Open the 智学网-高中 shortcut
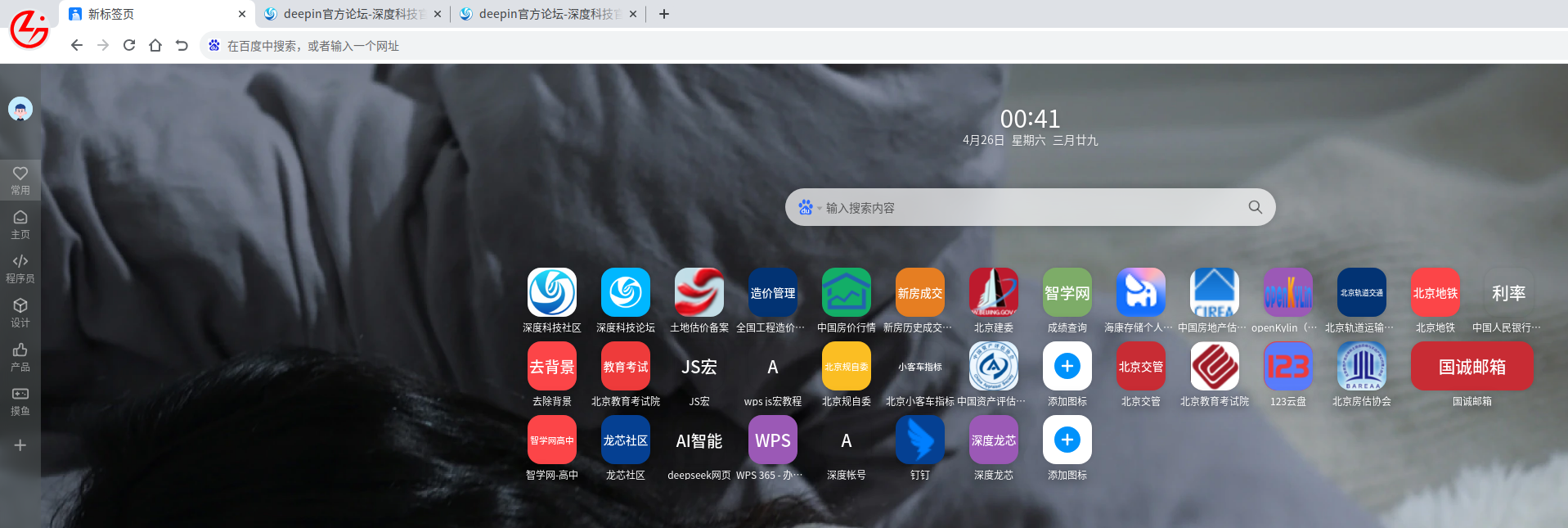Screen dimensions: 1568x528 (x=552, y=440)
